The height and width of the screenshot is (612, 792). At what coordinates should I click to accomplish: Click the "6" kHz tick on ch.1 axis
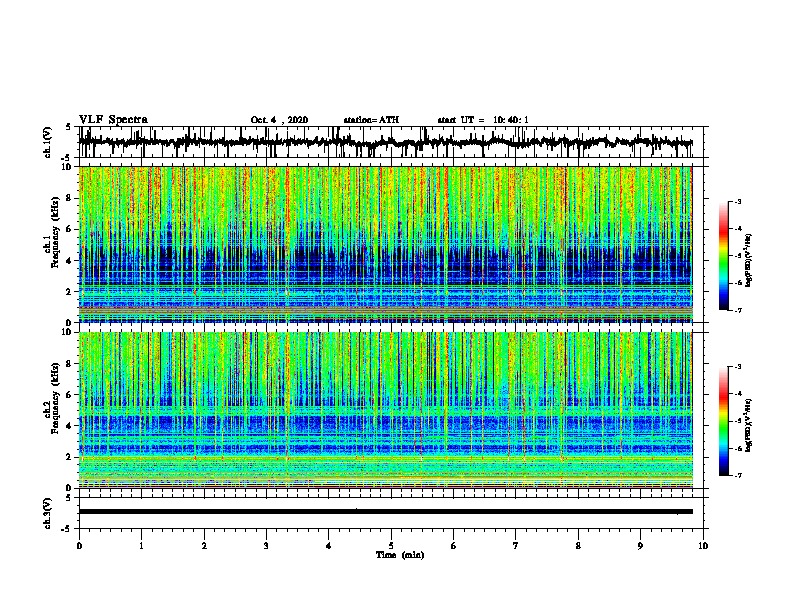point(70,229)
